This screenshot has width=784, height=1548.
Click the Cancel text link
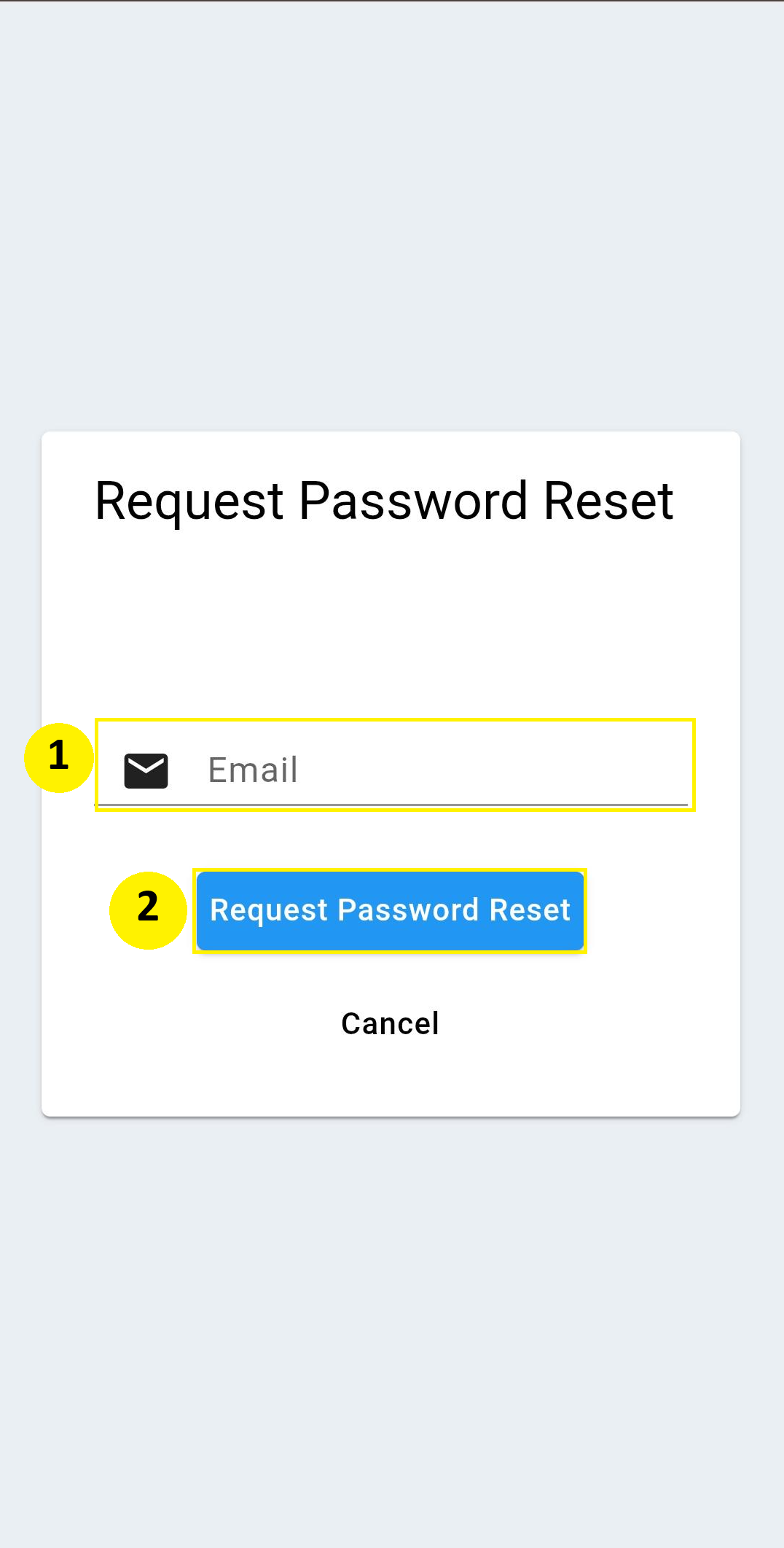tap(391, 1023)
